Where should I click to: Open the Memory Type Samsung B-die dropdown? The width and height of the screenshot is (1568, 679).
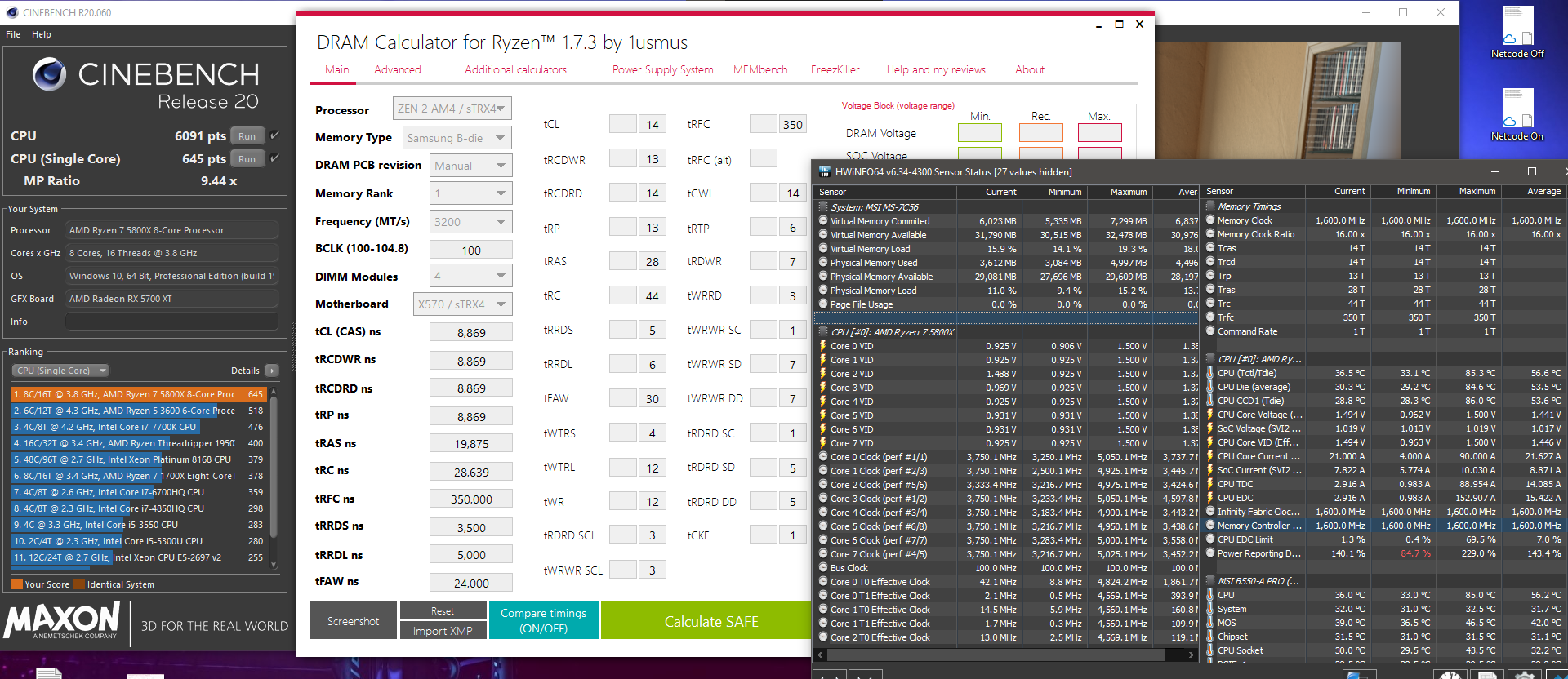pos(457,138)
